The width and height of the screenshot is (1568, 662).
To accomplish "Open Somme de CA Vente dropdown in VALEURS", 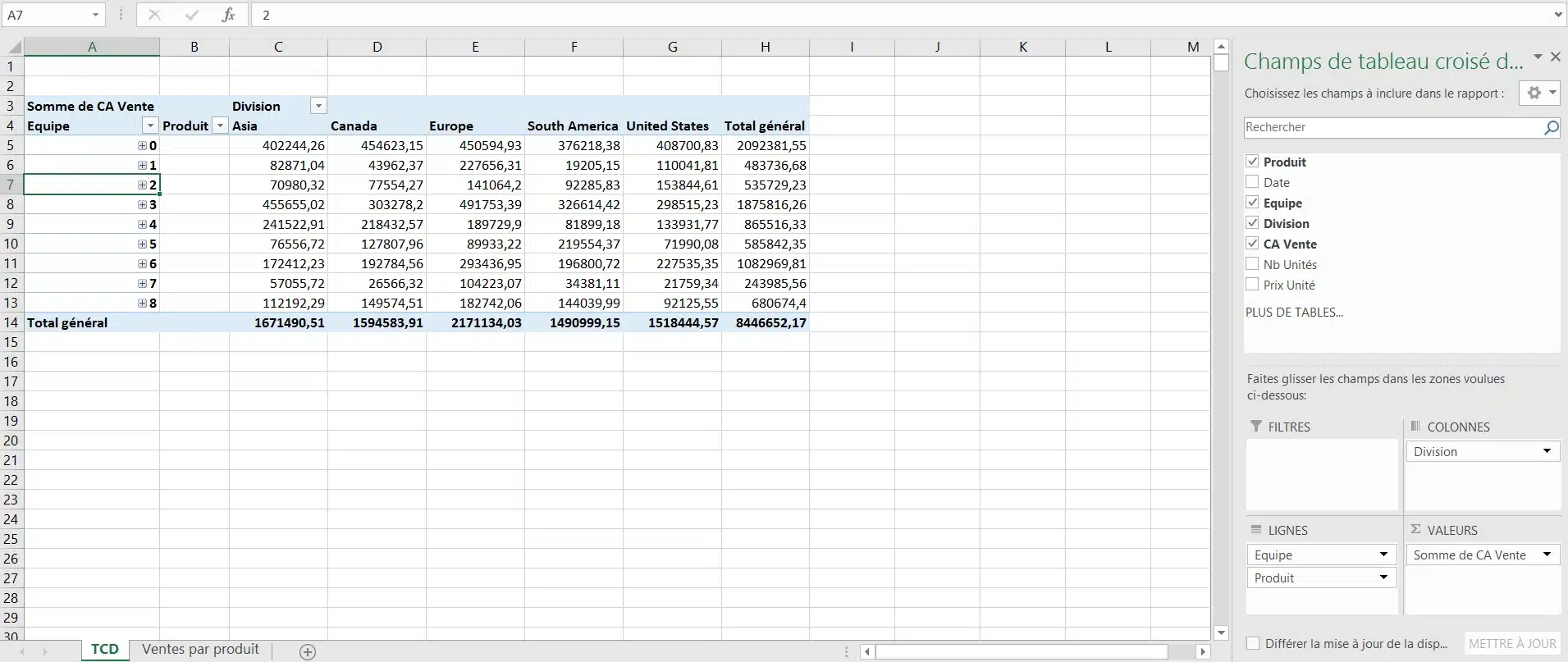I will [x=1547, y=555].
